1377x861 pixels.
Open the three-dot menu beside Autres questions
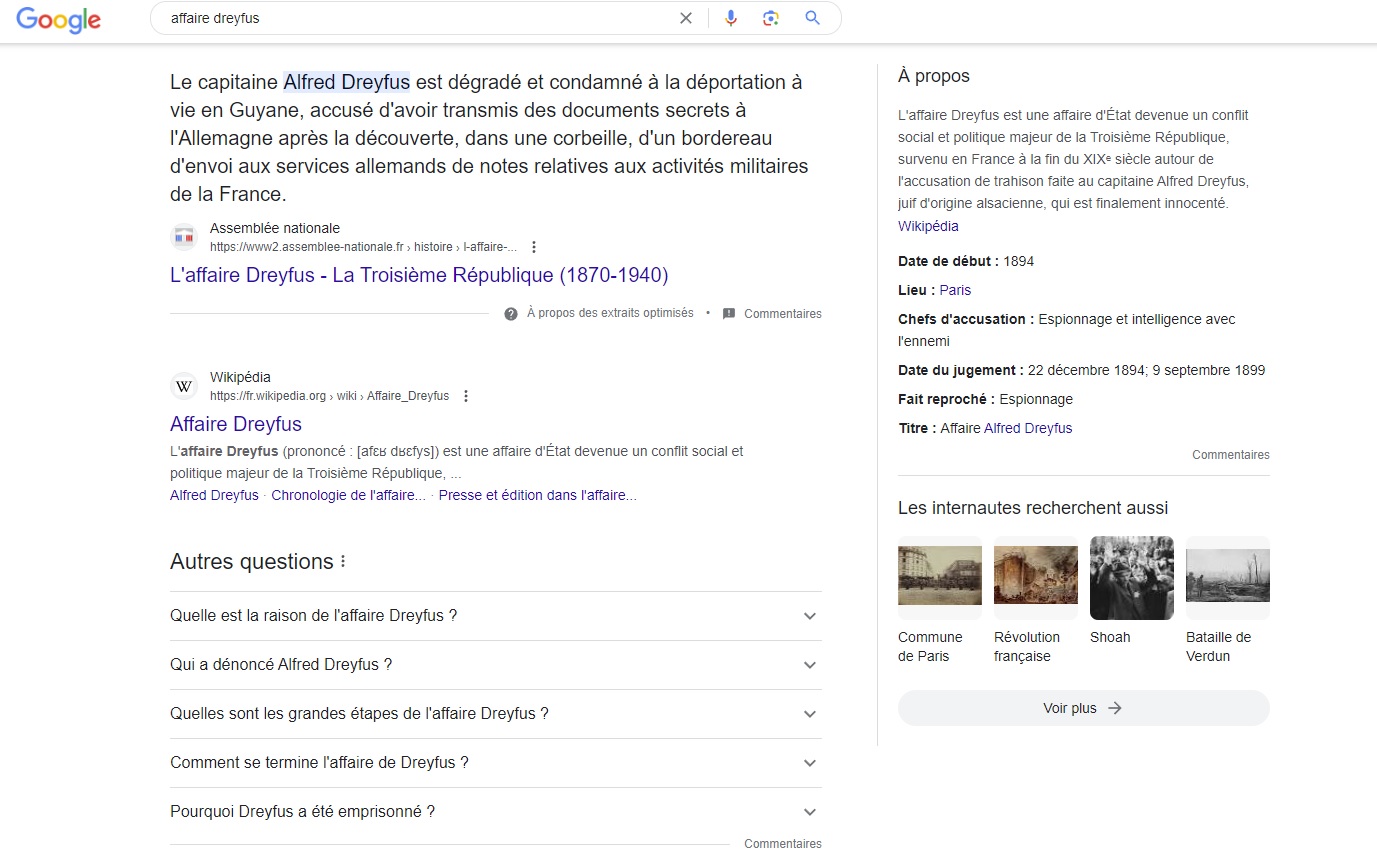[x=343, y=562]
